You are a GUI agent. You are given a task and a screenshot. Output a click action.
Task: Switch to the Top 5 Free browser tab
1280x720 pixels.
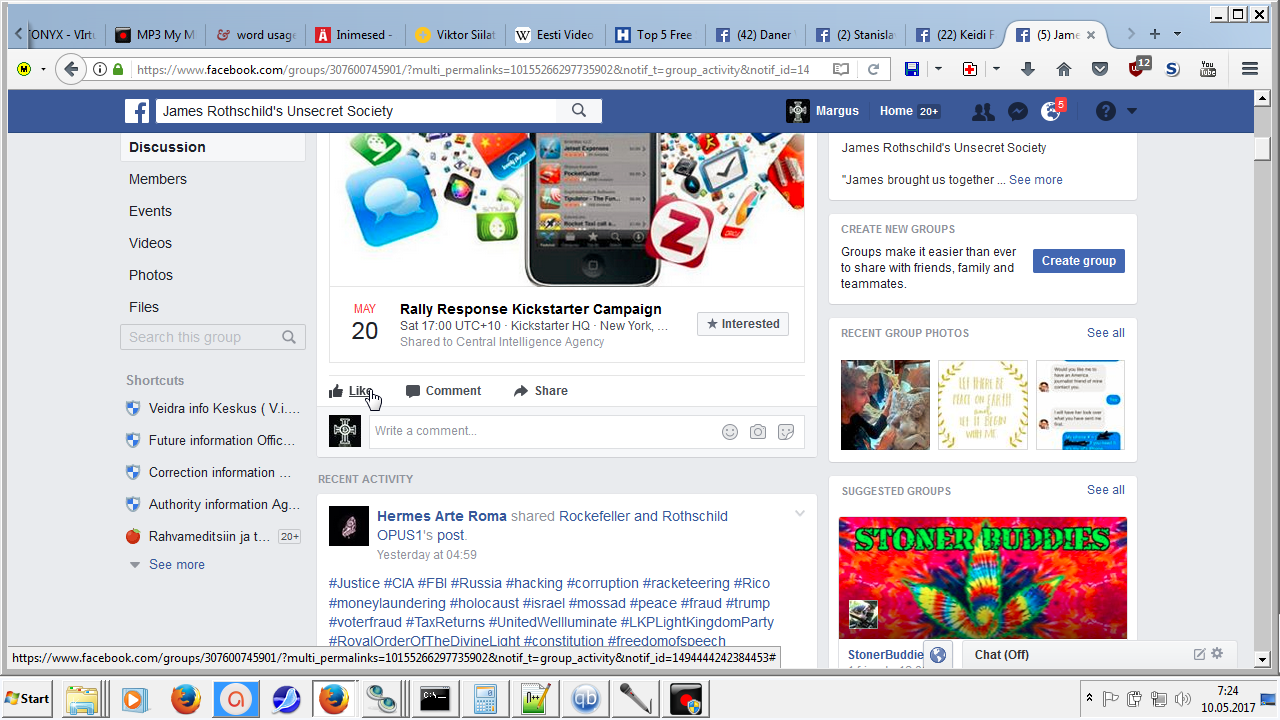[655, 35]
